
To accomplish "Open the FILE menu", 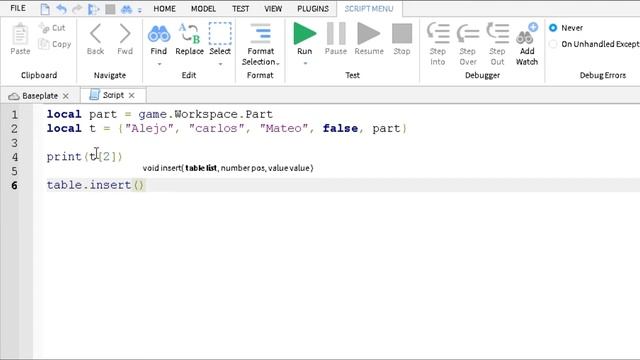I will 18,8.
